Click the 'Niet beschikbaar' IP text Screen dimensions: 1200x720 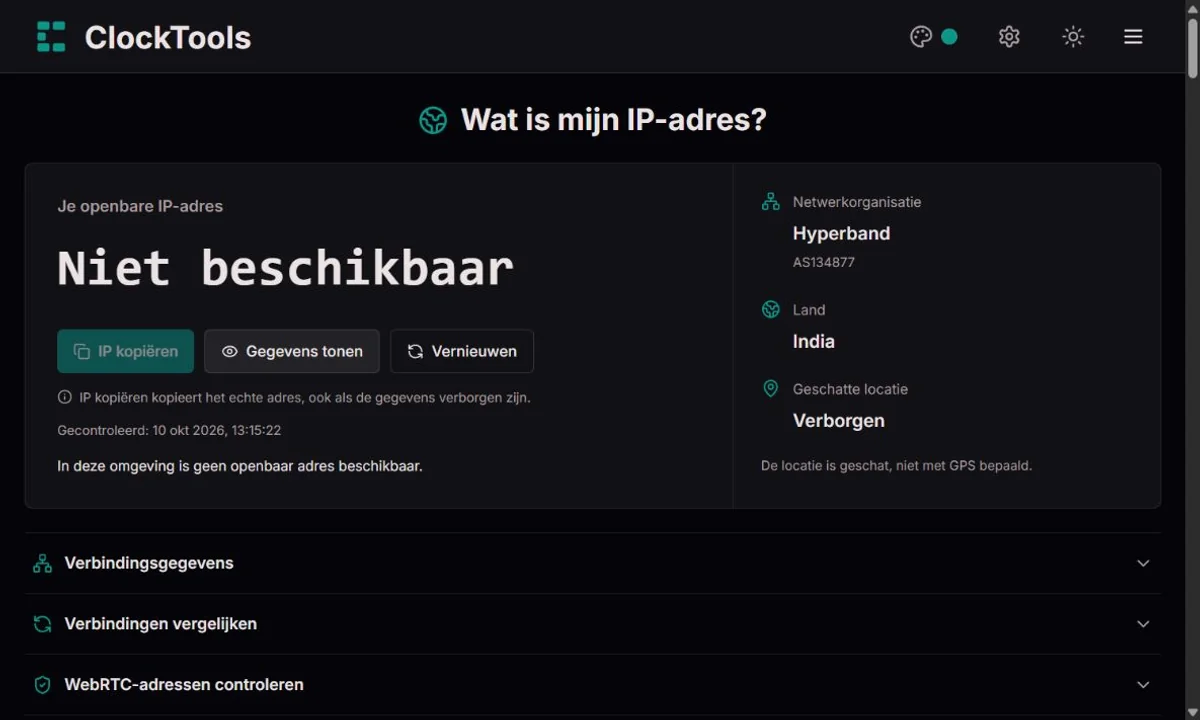pyautogui.click(x=286, y=268)
